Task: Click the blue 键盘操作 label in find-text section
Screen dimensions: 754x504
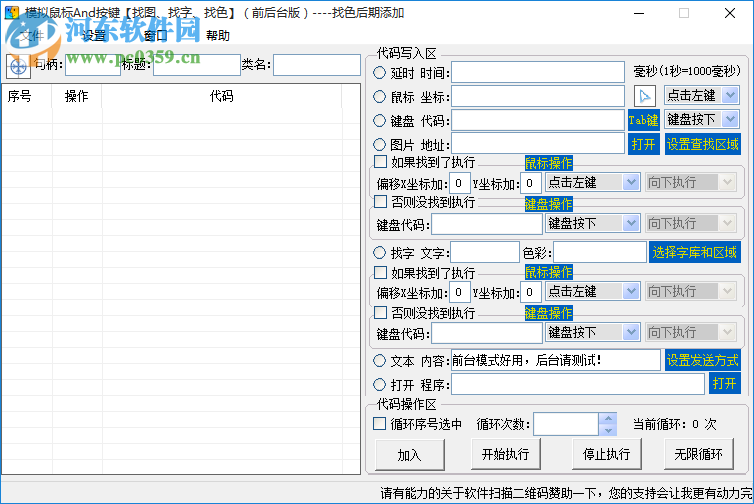Action: click(x=549, y=314)
